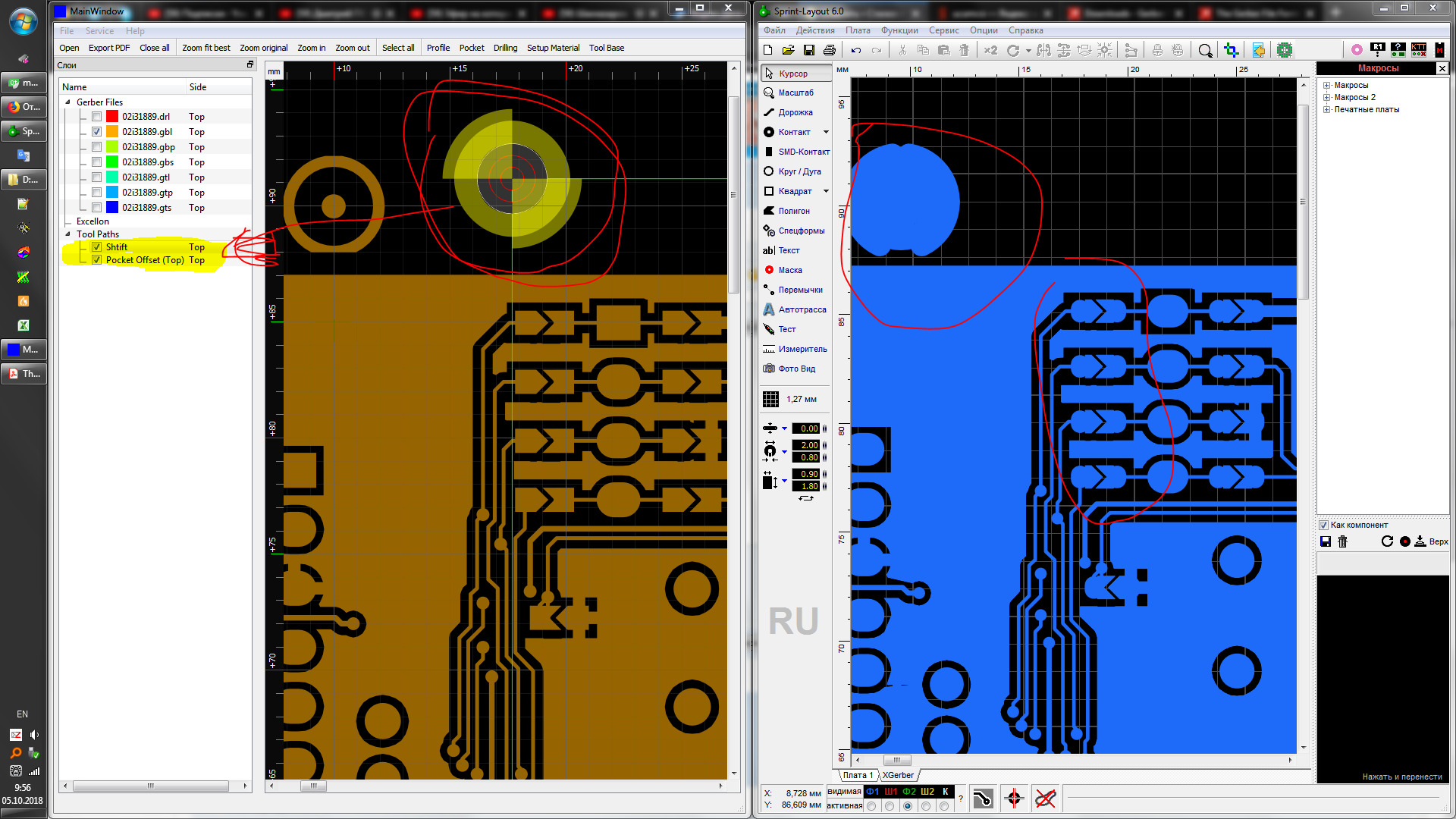Enable the 02i31889.drl layer checkbox
This screenshot has height=819, width=1456.
97,117
